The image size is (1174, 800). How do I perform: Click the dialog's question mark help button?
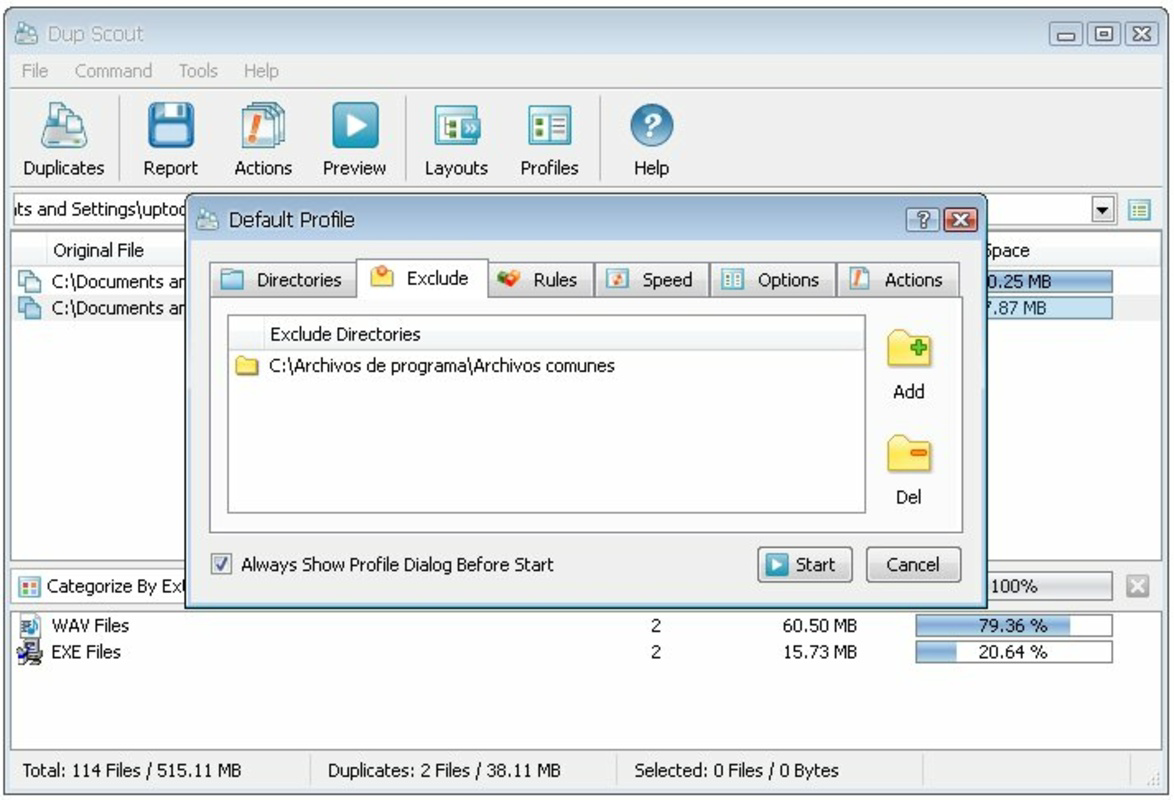[x=922, y=219]
